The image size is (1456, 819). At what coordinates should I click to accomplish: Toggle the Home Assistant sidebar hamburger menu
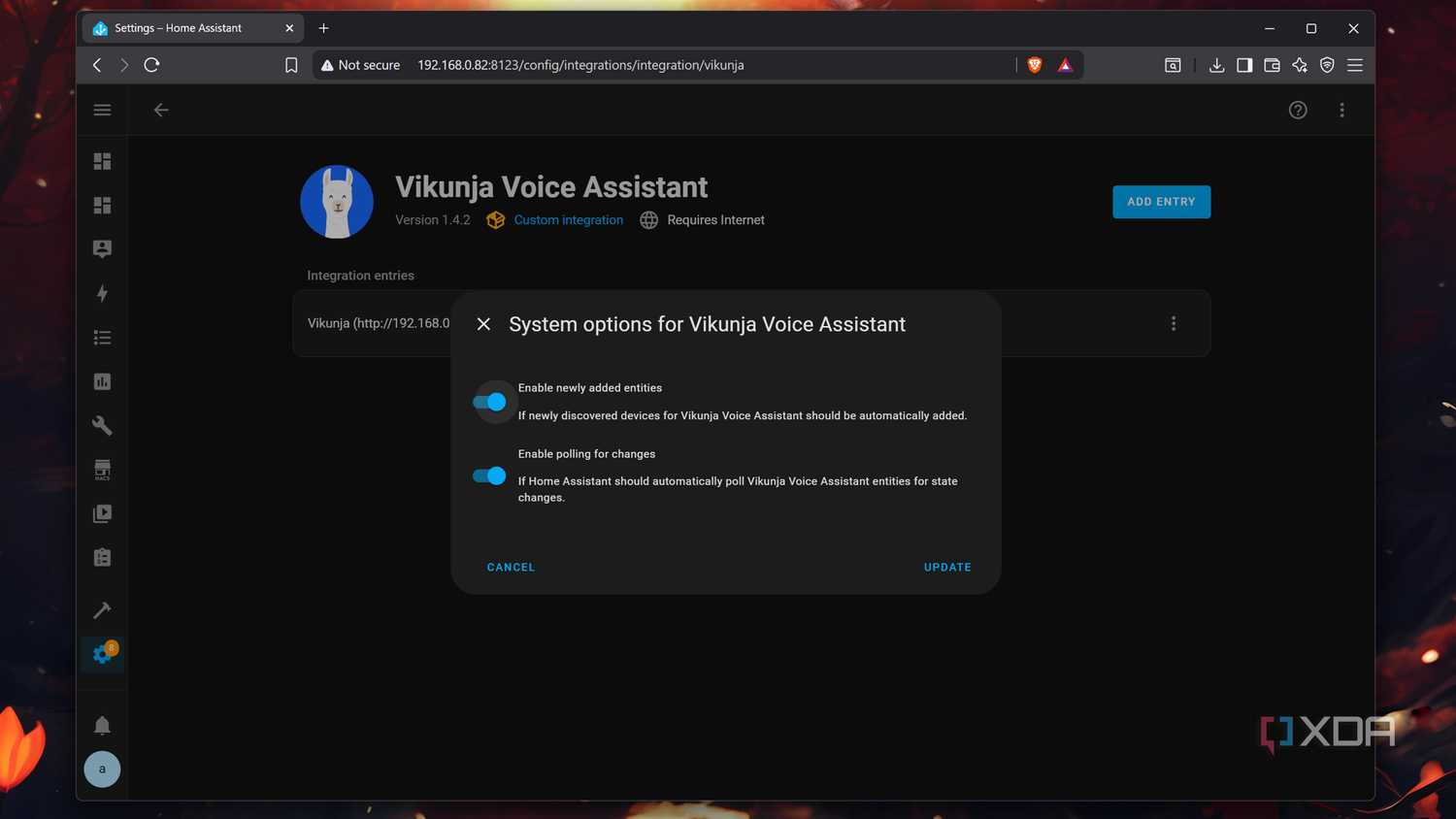(x=102, y=110)
